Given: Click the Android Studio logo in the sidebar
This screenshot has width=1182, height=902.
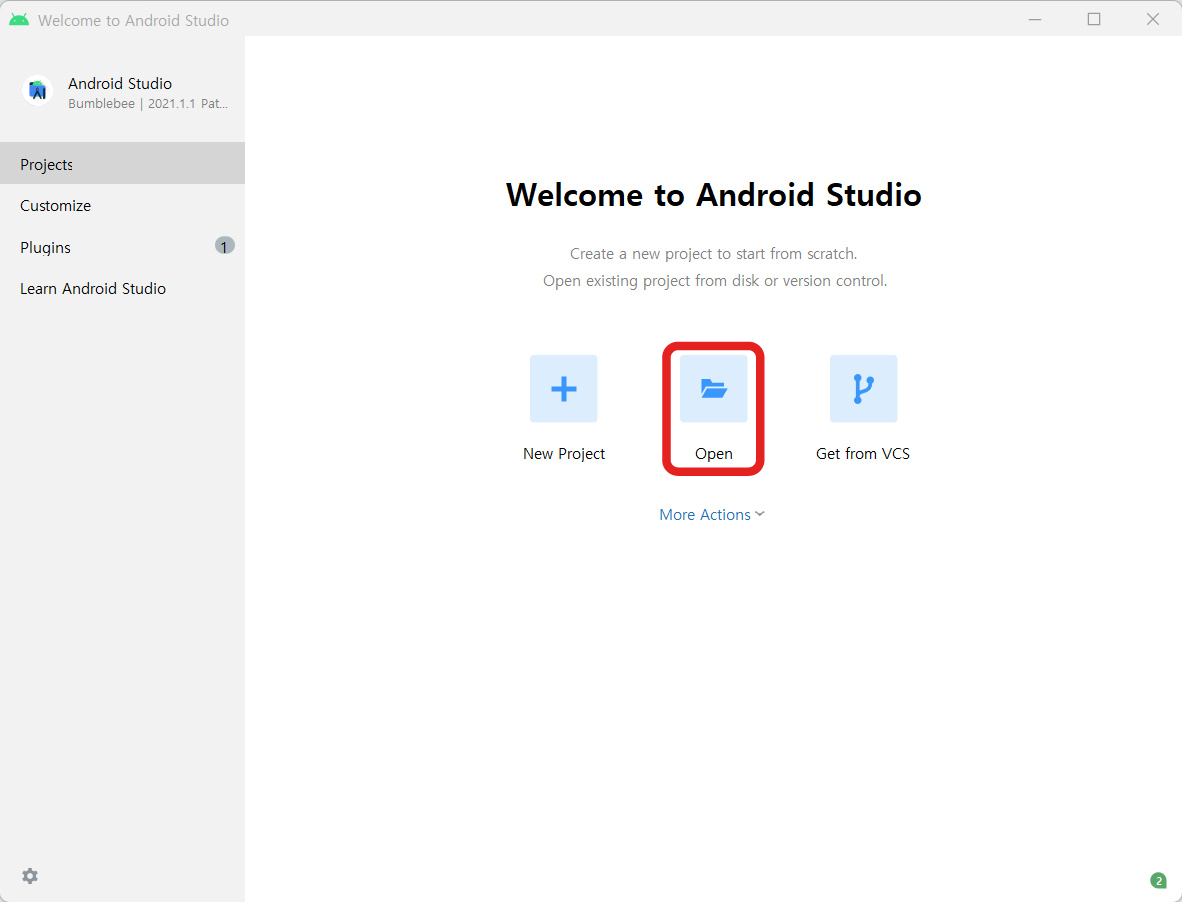Looking at the screenshot, I should (37, 91).
